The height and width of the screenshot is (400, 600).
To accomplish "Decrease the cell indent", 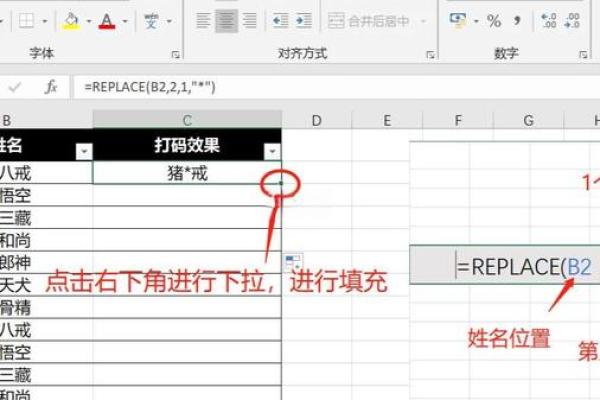I will tap(280, 21).
